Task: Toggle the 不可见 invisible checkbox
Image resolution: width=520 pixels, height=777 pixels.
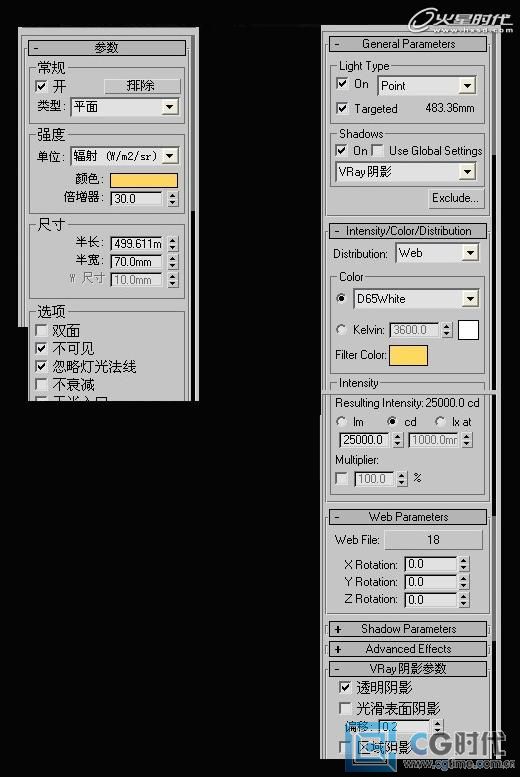Action: point(42,348)
